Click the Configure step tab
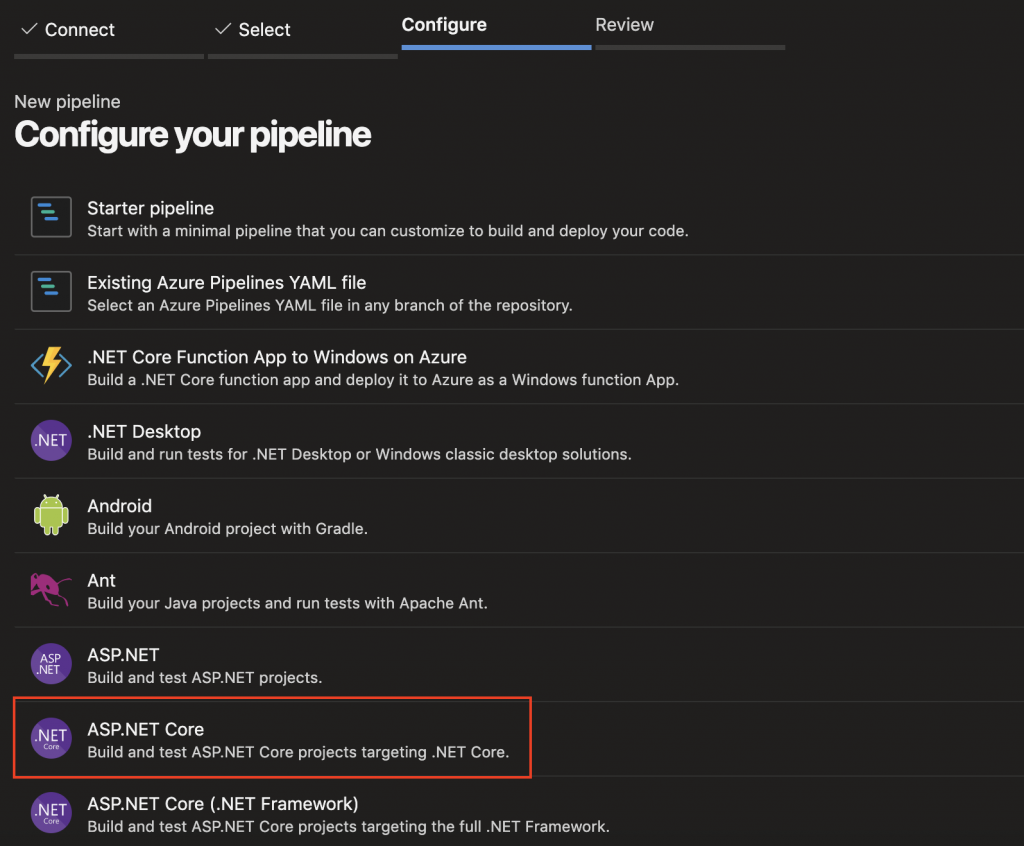This screenshot has width=1024, height=846. 444,25
